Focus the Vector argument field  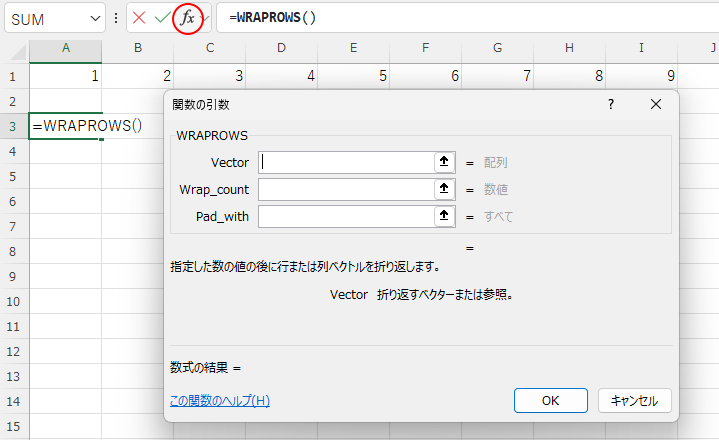[346, 162]
